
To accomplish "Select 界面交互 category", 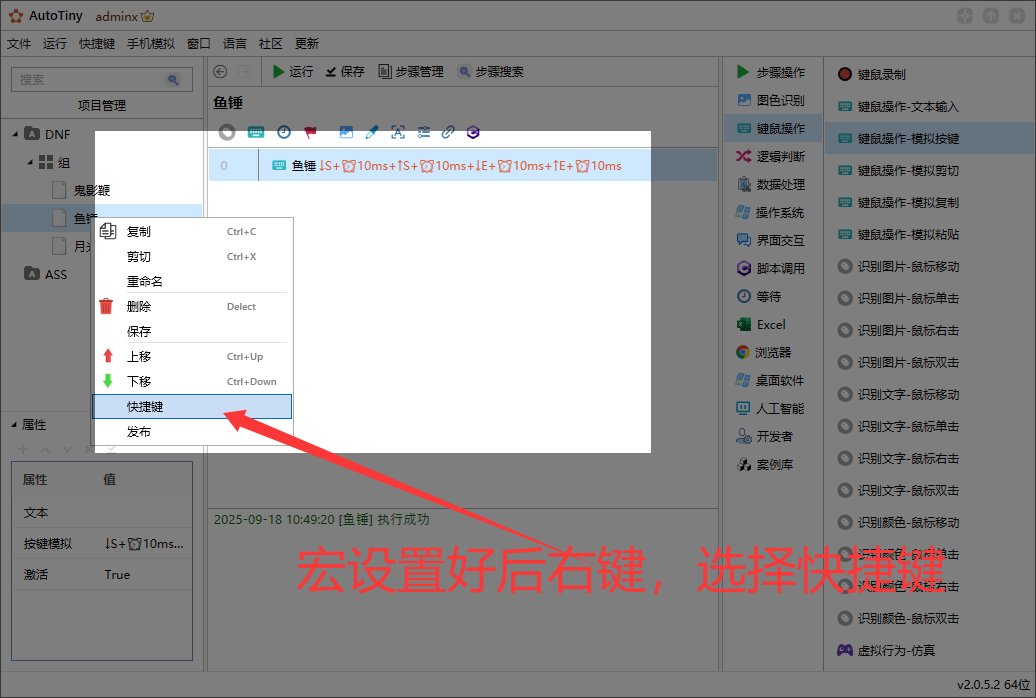I will [x=772, y=240].
